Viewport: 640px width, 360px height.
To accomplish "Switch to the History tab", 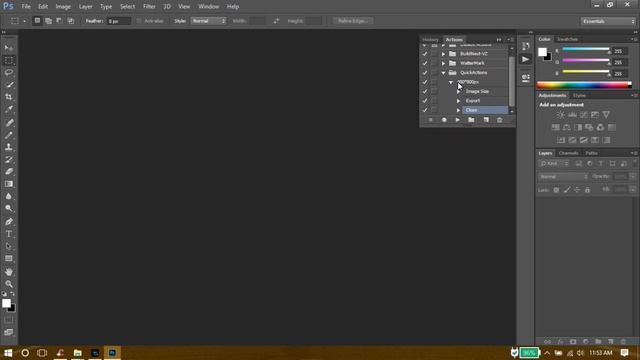I will 430,40.
